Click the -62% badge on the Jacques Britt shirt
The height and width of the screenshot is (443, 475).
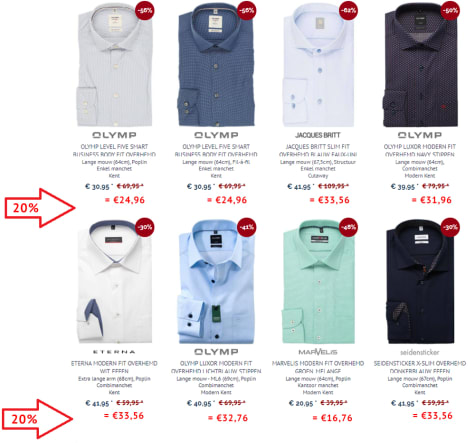[x=348, y=10]
